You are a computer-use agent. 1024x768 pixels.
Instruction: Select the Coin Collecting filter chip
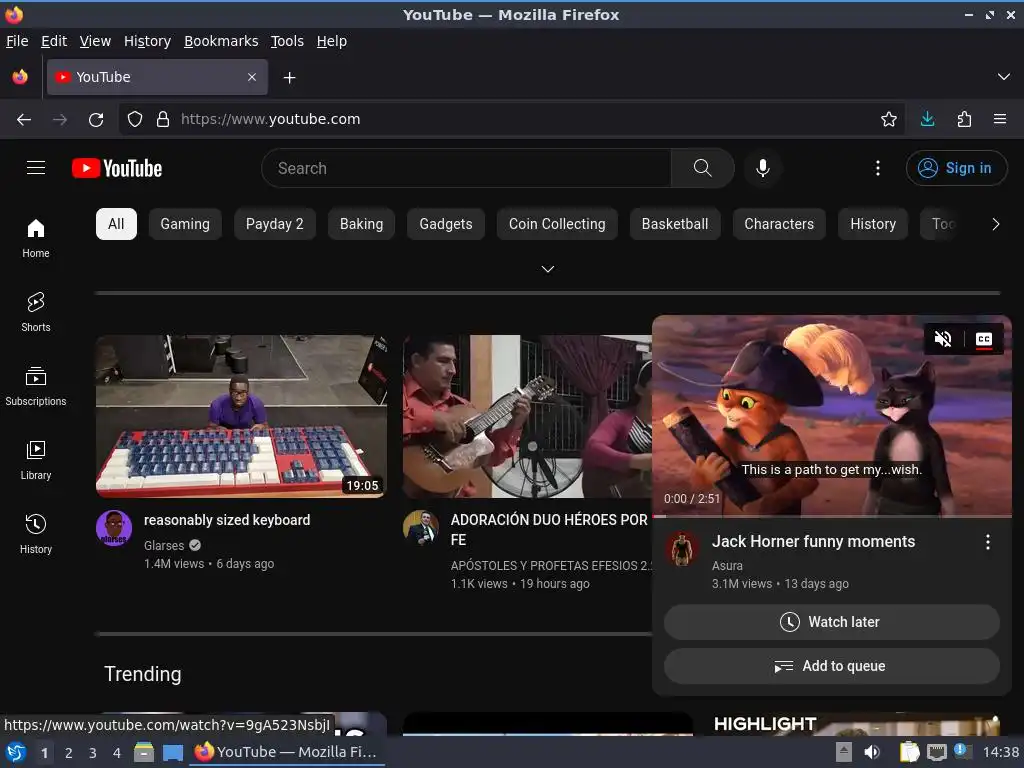click(x=557, y=224)
